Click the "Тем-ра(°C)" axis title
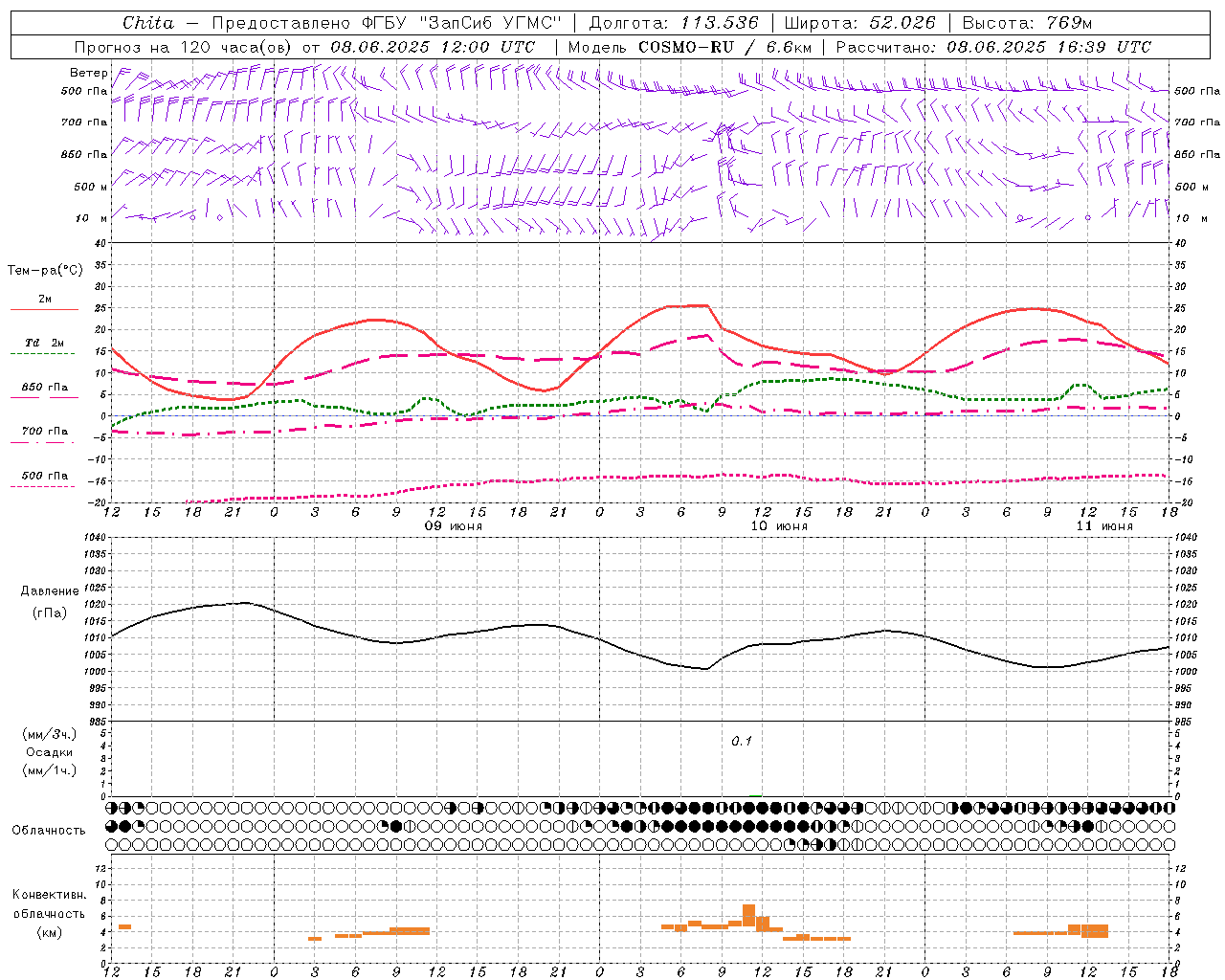Viewport: 1225px width, 980px height. pyautogui.click(x=45, y=271)
